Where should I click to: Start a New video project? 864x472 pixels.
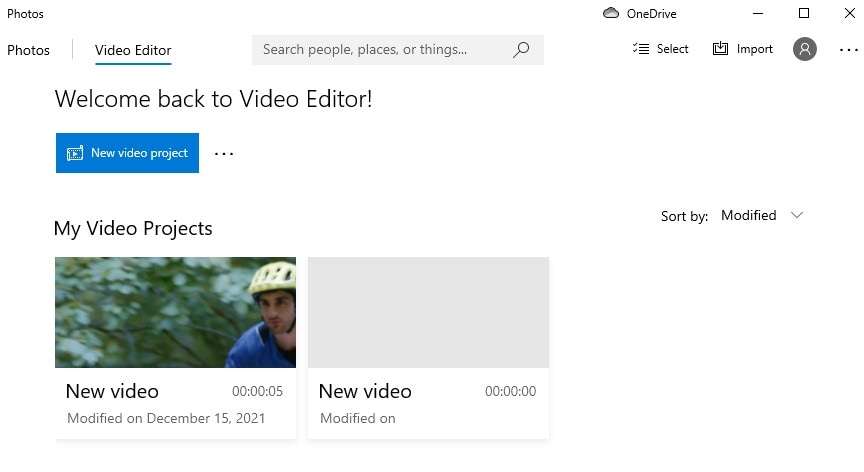(127, 153)
